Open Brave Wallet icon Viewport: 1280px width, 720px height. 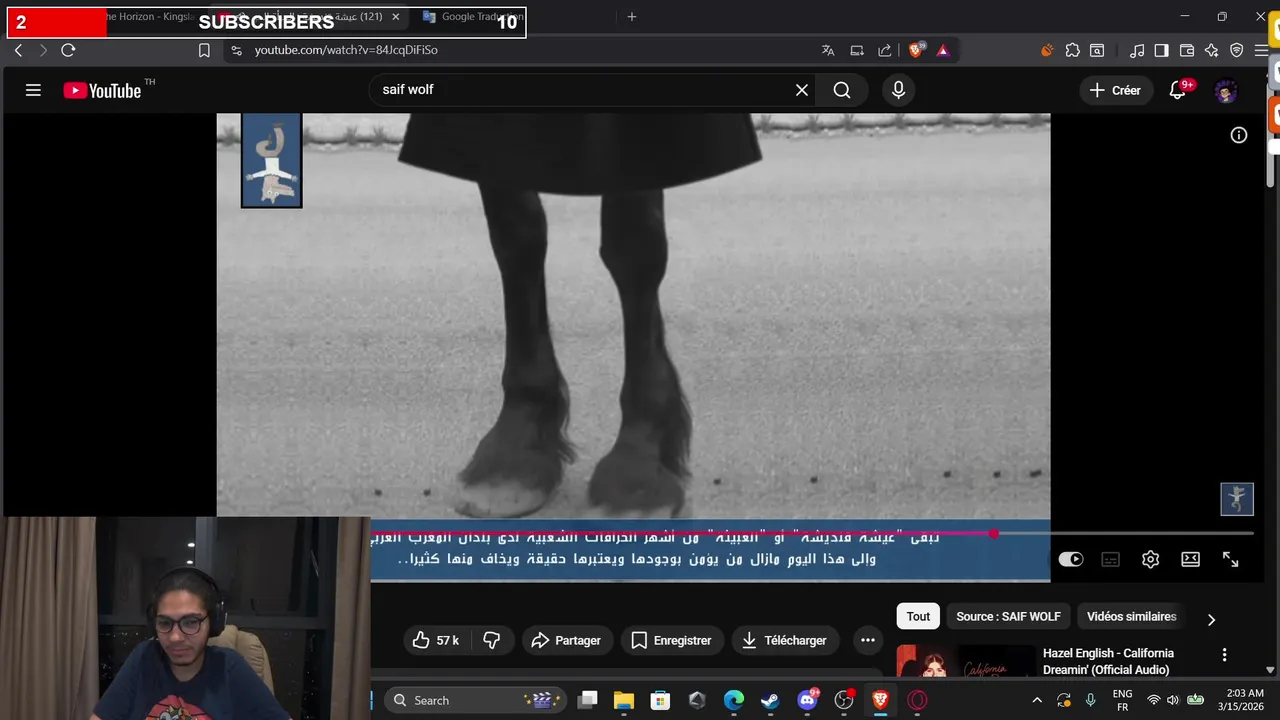(x=1187, y=50)
